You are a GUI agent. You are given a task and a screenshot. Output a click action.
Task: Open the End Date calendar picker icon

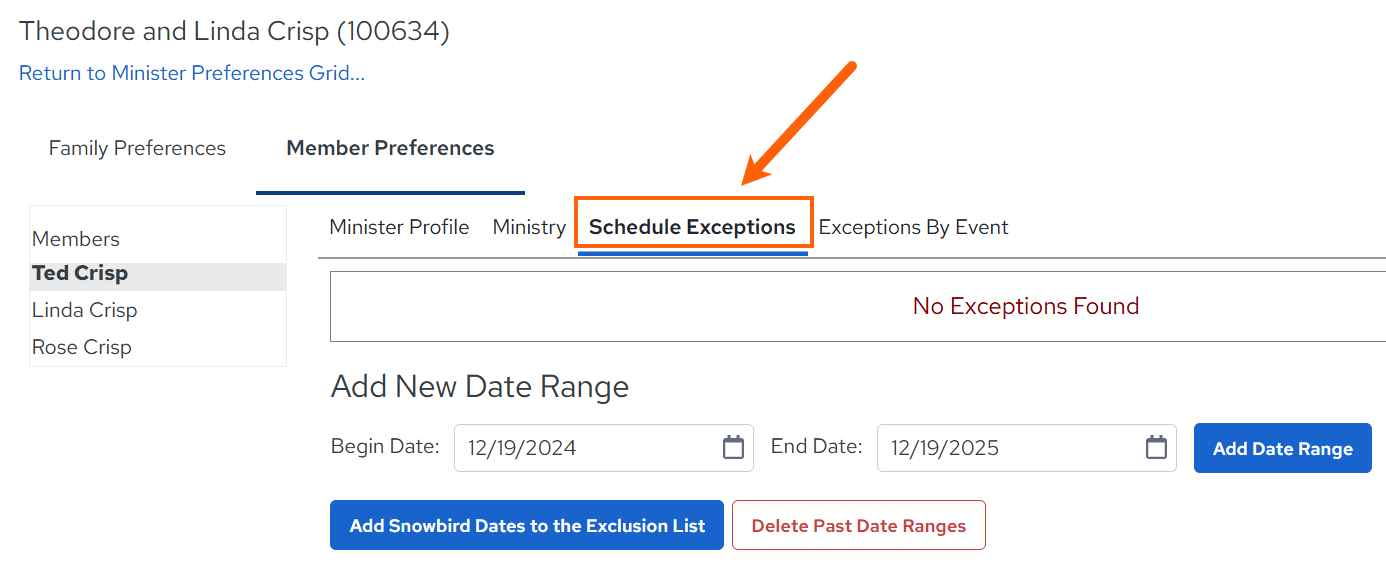point(1156,447)
